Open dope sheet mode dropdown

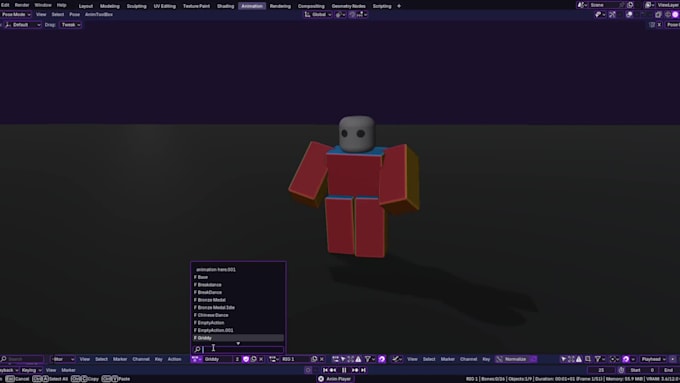click(63, 359)
